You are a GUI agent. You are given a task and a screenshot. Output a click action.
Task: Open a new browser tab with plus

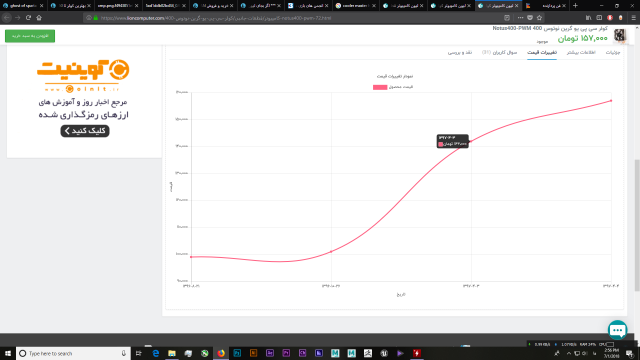[575, 6]
